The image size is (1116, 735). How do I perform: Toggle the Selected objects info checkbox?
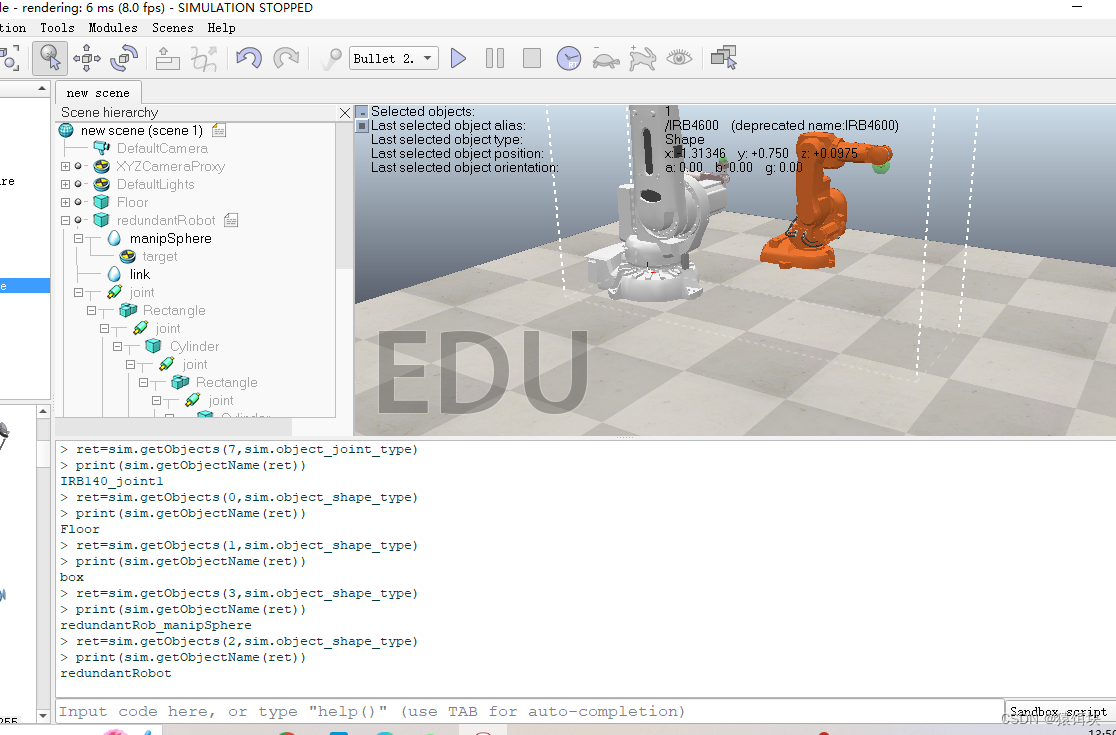coord(362,112)
